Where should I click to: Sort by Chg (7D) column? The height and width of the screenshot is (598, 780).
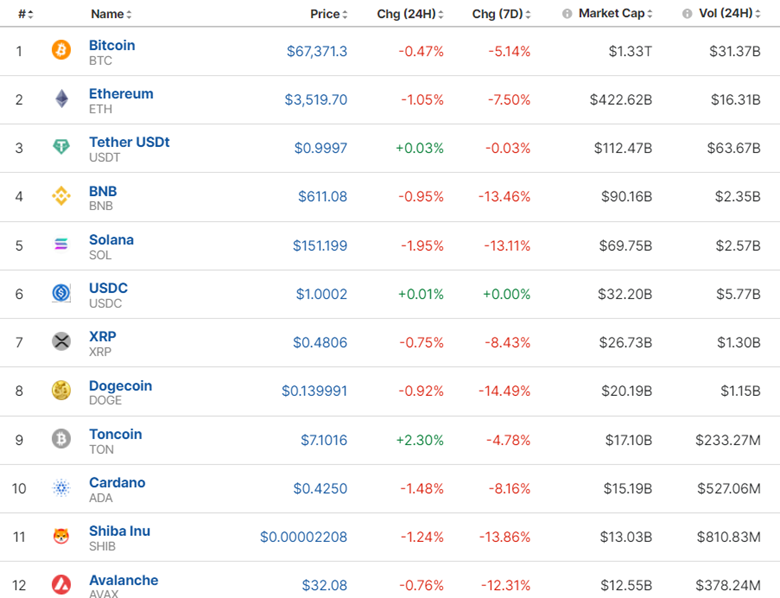[501, 14]
